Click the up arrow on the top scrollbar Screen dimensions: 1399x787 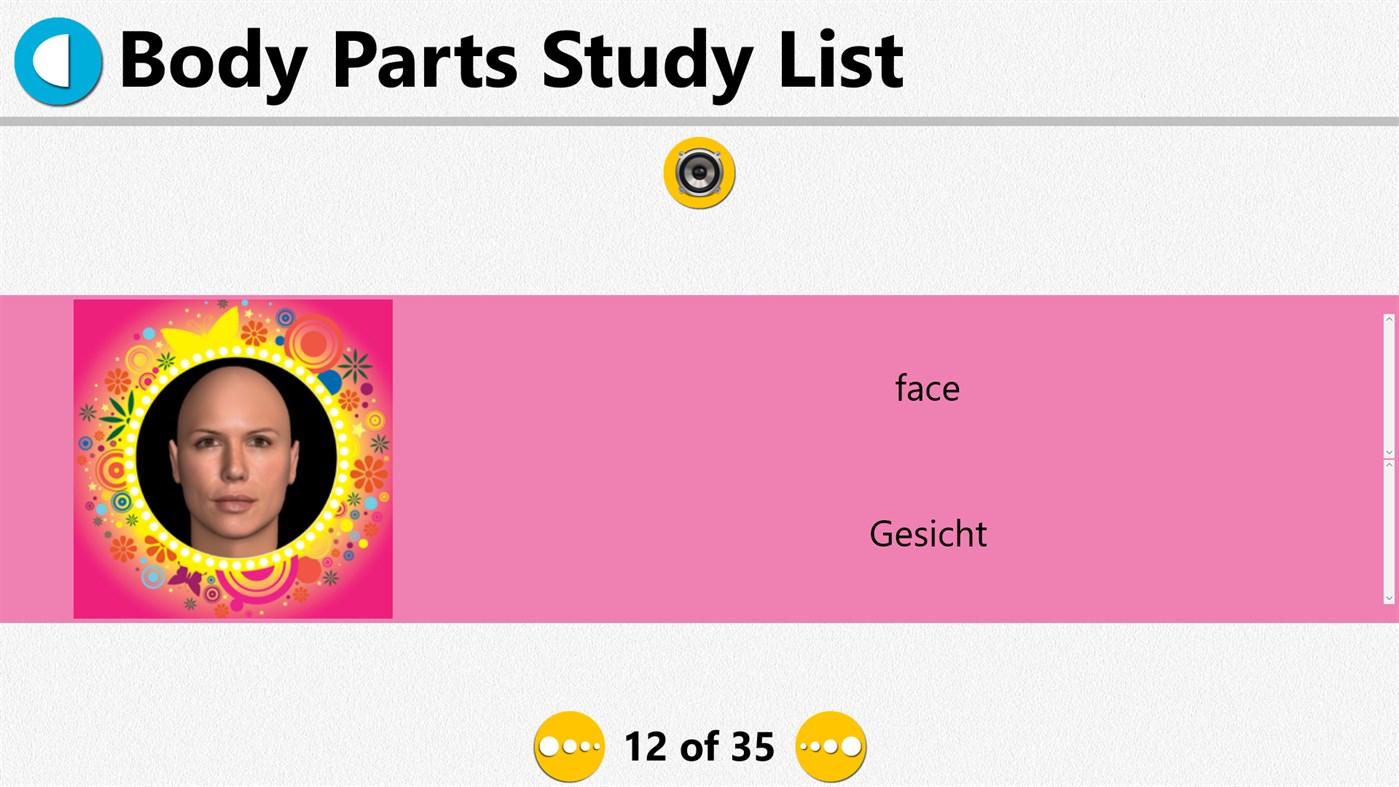[x=1388, y=318]
